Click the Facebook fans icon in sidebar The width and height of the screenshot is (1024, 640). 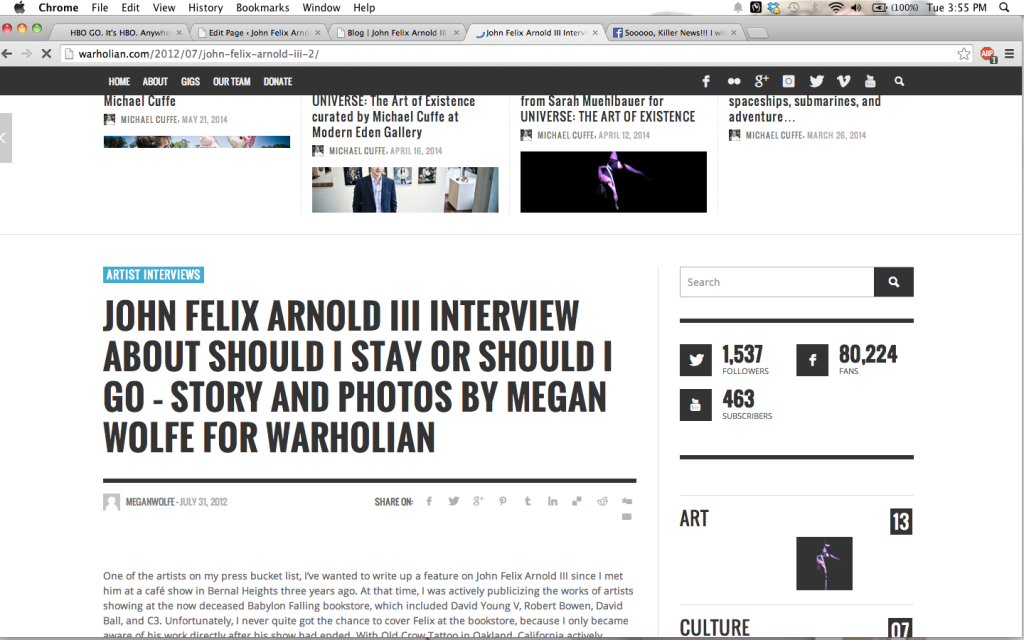812,360
